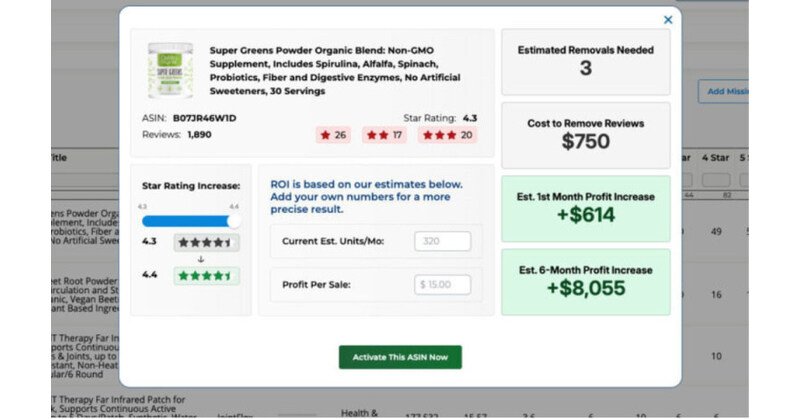Click the Est. 6-Month Profit Increase card
The height and width of the screenshot is (419, 800).
(585, 280)
